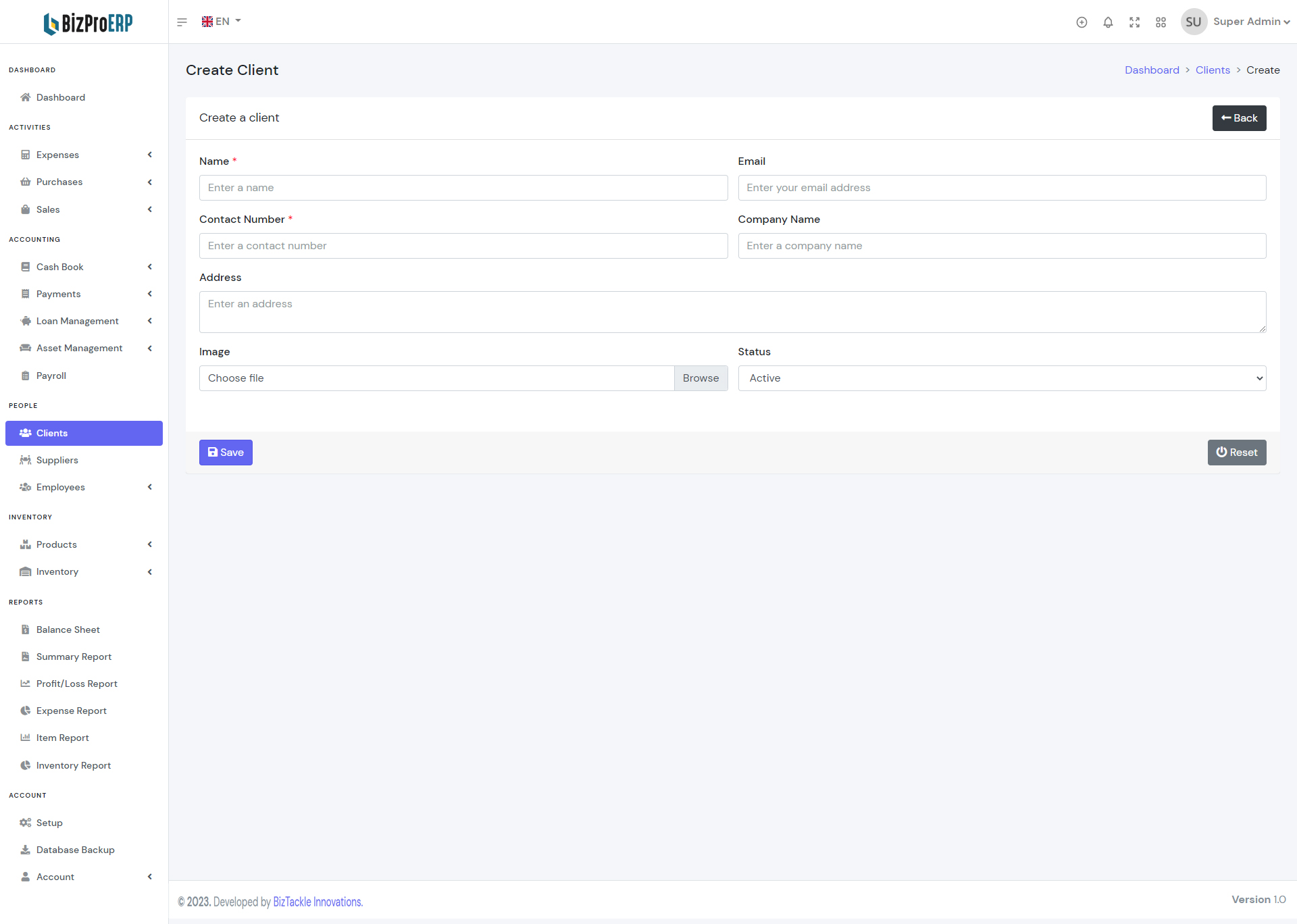Expand the Loan Management submenu
1297x924 pixels.
click(84, 321)
